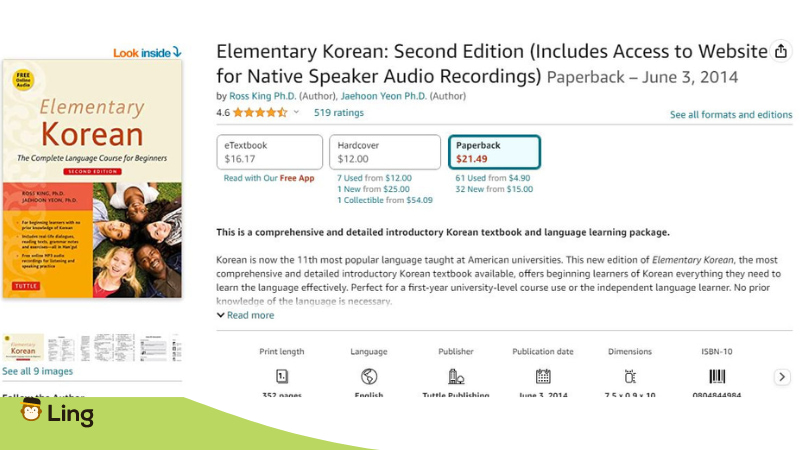
Task: Click Read with Our Free App link
Action: tap(269, 178)
